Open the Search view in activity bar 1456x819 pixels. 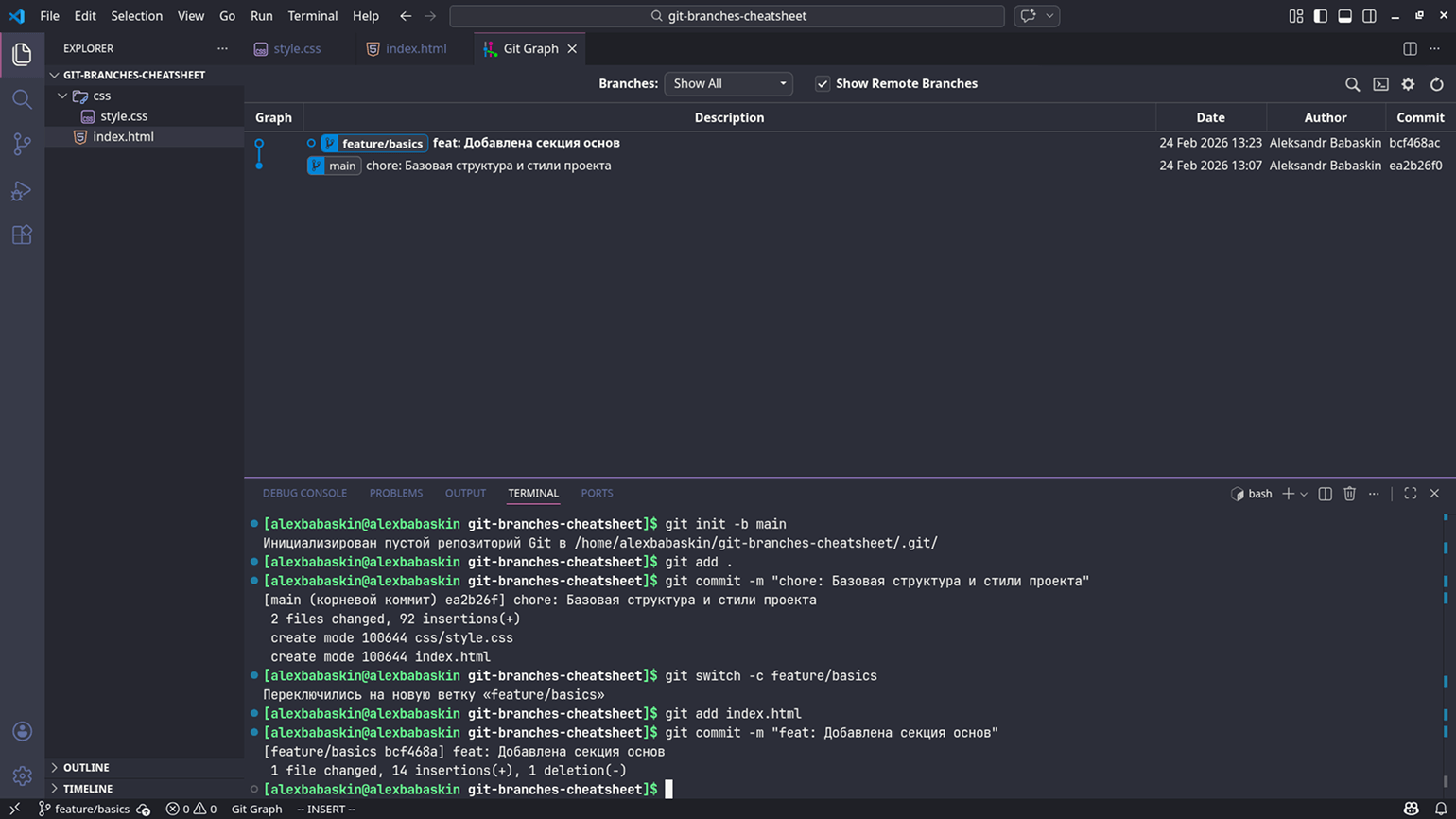point(22,99)
